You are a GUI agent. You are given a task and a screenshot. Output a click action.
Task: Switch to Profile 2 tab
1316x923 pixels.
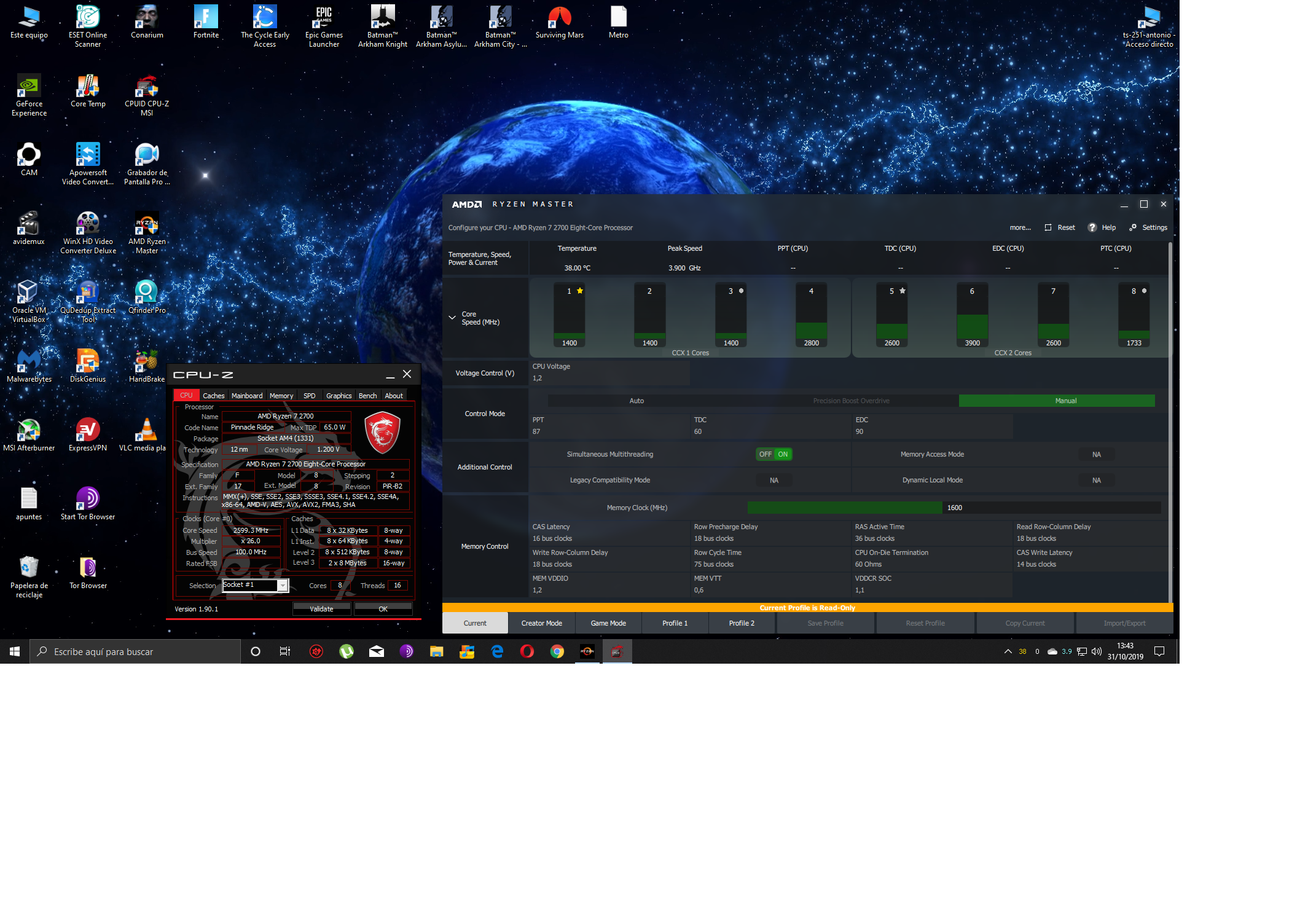pos(742,623)
